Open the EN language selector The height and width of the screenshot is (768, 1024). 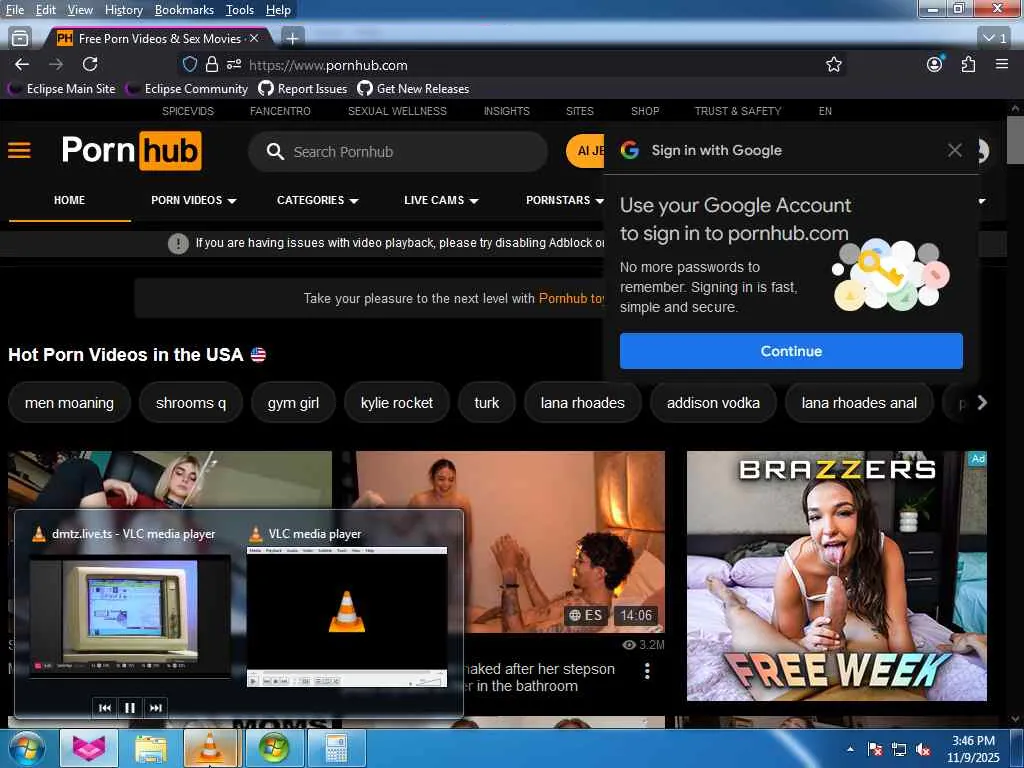(x=825, y=111)
